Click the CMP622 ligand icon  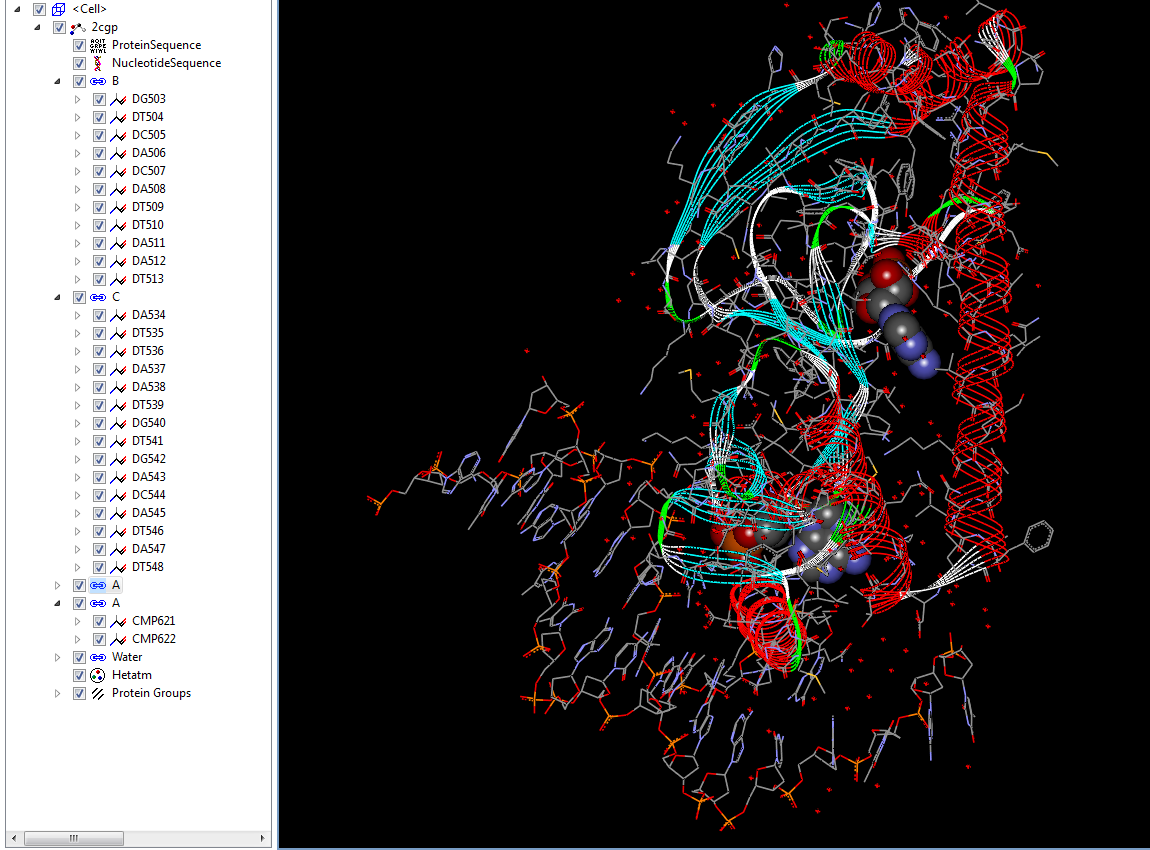pyautogui.click(x=117, y=639)
